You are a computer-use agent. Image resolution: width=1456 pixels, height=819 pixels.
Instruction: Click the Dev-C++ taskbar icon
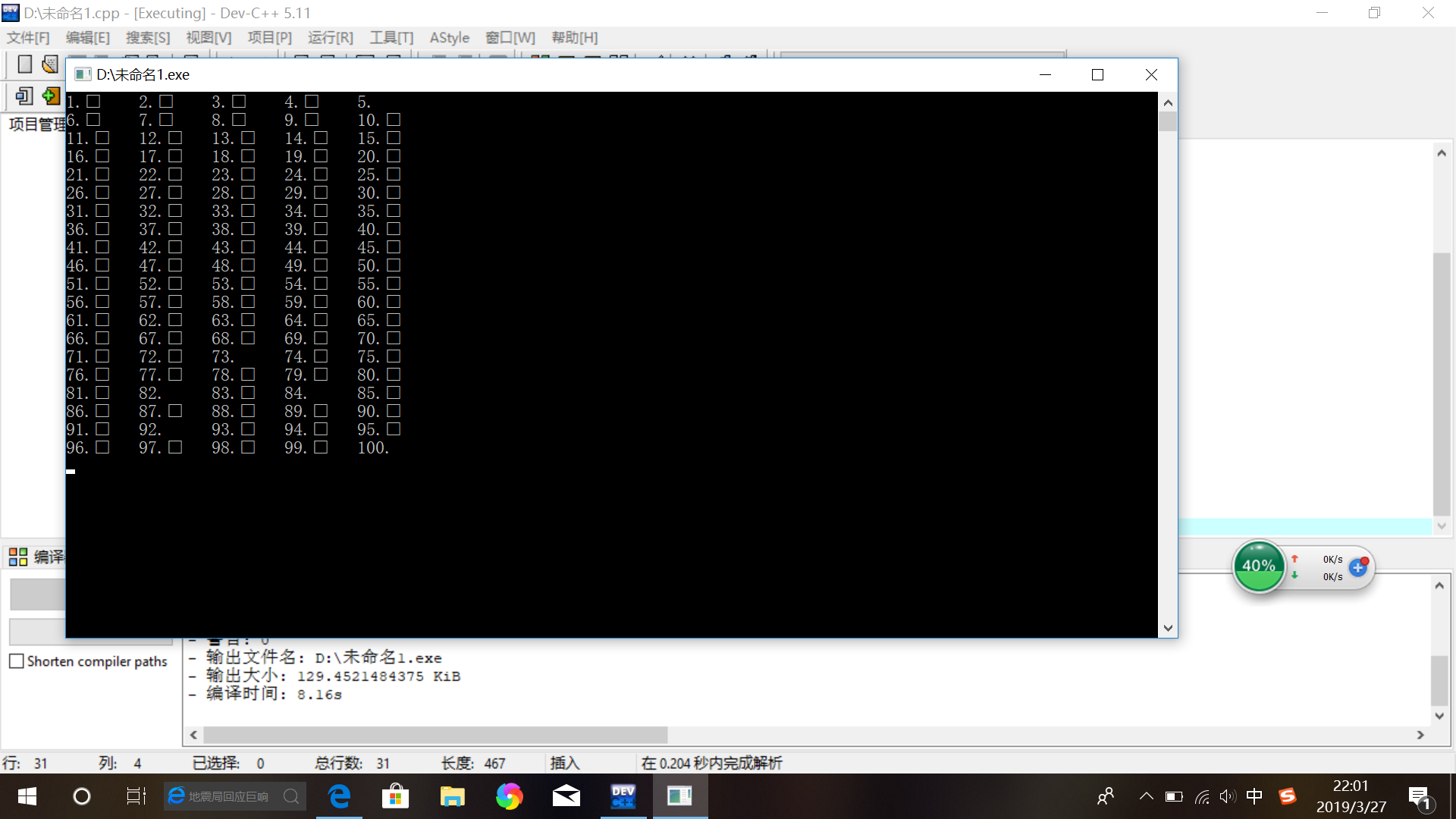coord(623,796)
